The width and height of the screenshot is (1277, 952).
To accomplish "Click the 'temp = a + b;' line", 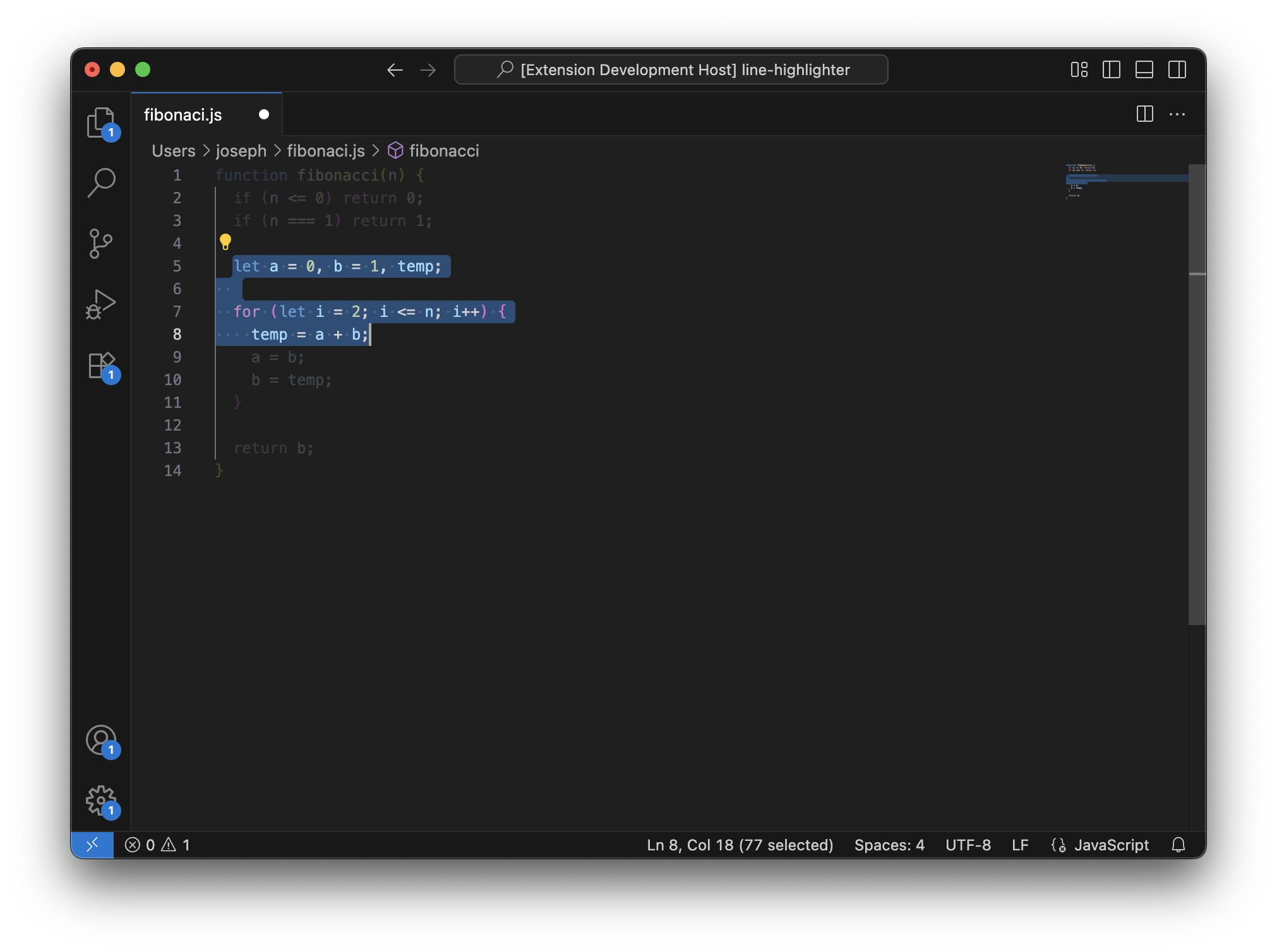I will 310,335.
